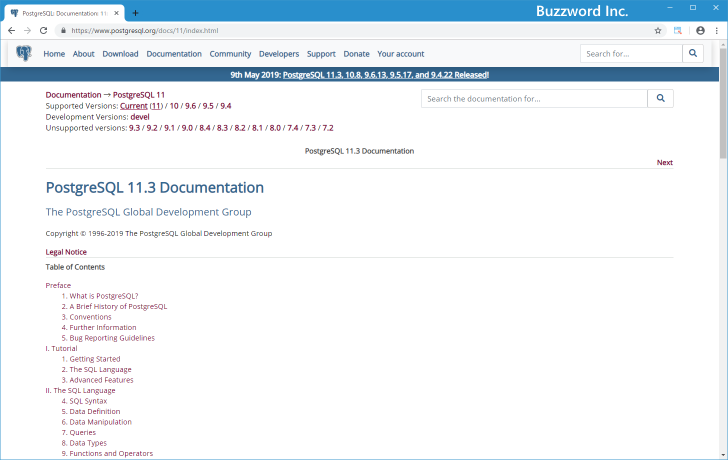Open the Chrome three-dot menu
Viewport: 728px width, 460px height.
coord(717,31)
